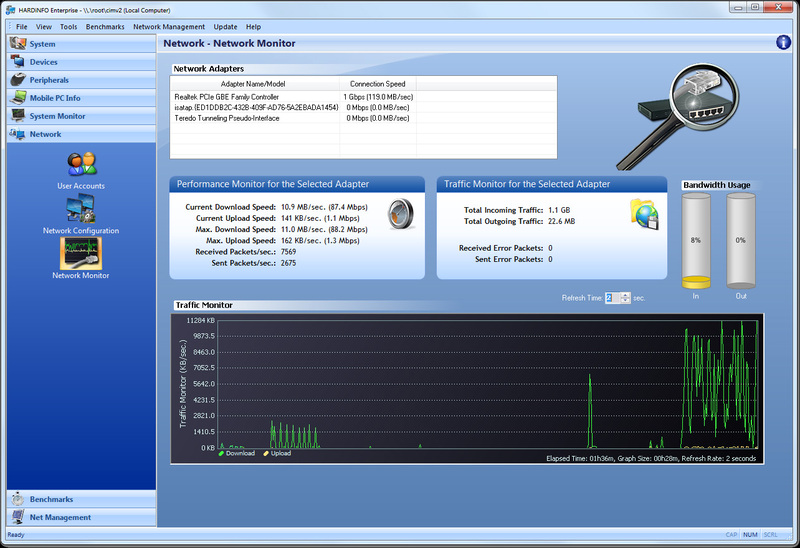Click the 1 Gbps connection speed cell
The height and width of the screenshot is (548, 800).
tap(378, 96)
